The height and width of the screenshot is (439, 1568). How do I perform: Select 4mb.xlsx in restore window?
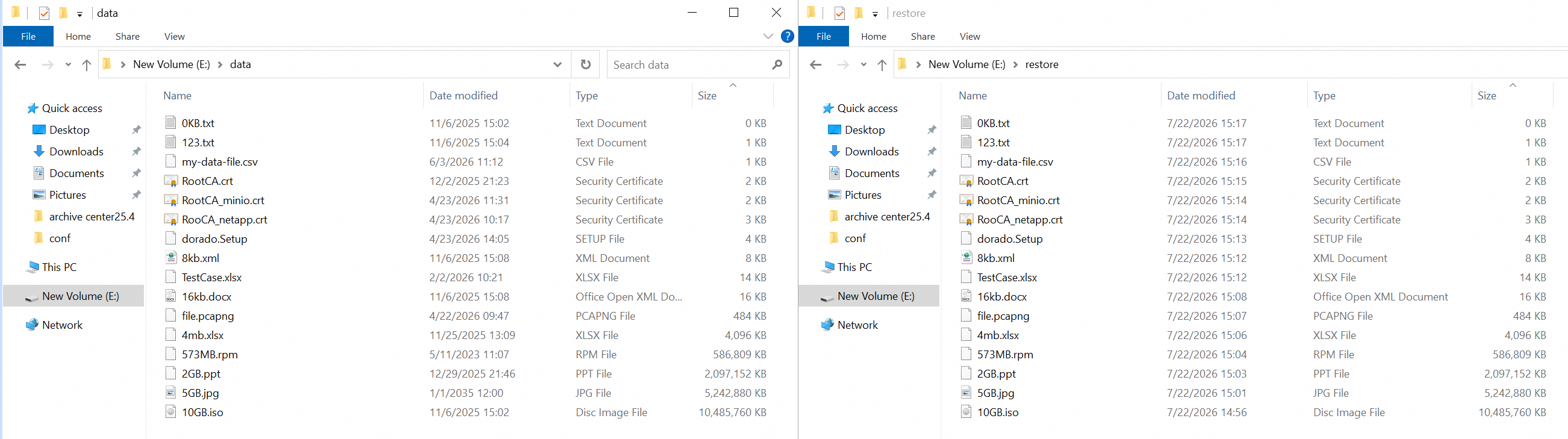[998, 335]
